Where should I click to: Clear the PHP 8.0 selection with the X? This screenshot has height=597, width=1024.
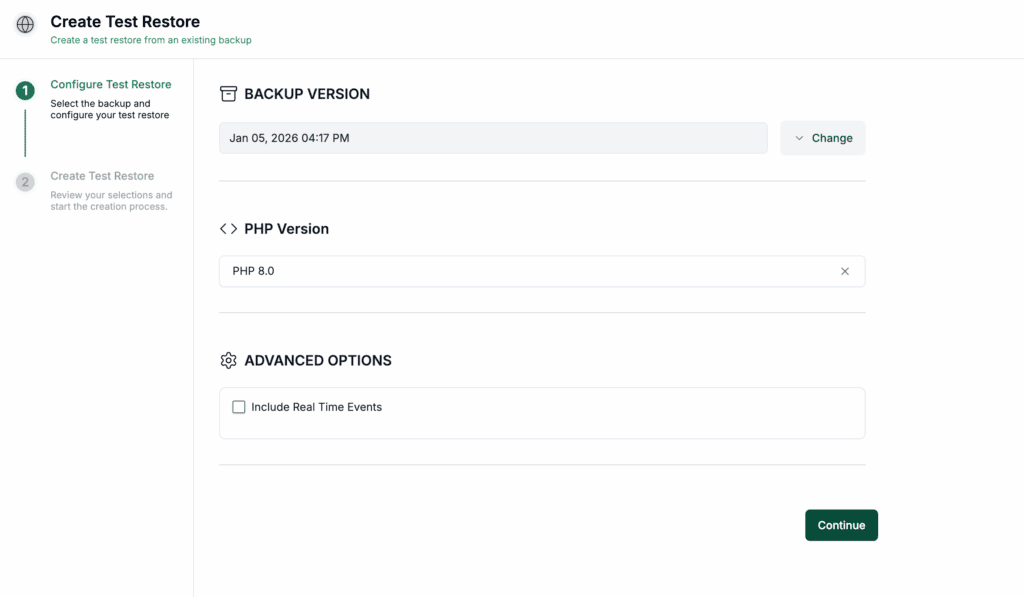[844, 271]
